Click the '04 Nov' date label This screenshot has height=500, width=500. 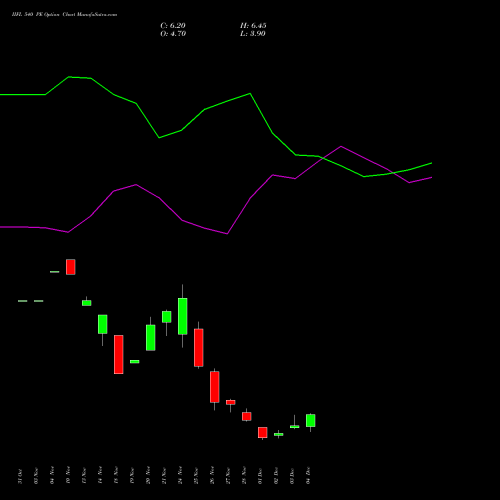coord(53,476)
